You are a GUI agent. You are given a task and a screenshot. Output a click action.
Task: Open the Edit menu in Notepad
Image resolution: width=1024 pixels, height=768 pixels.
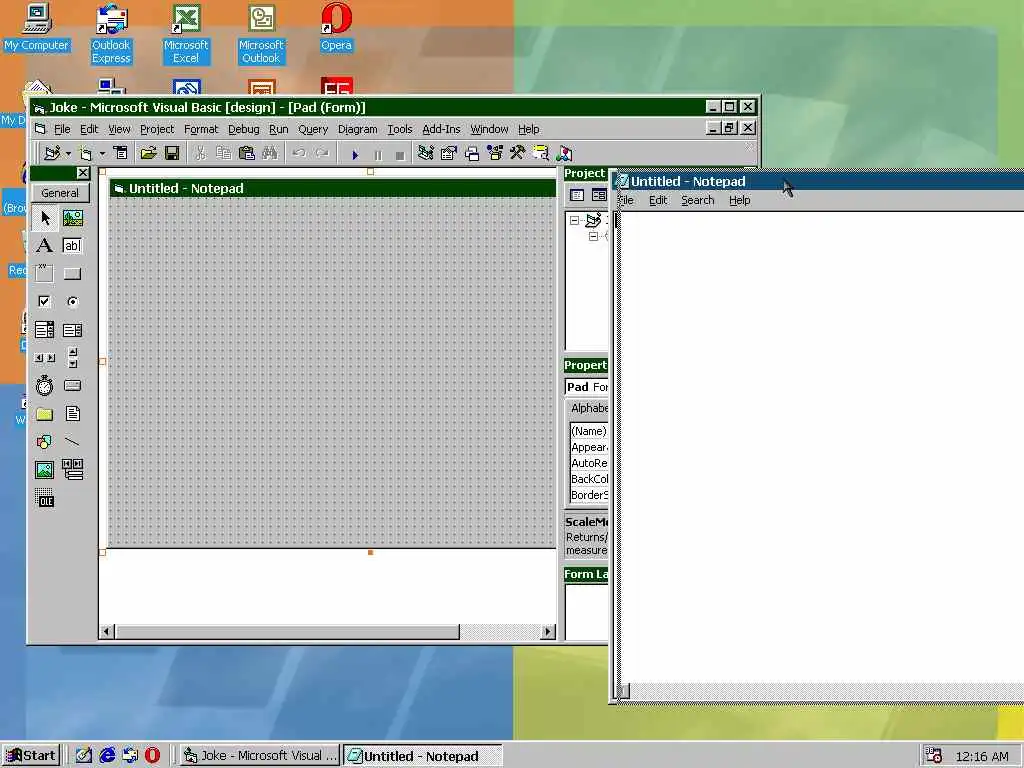click(x=658, y=200)
